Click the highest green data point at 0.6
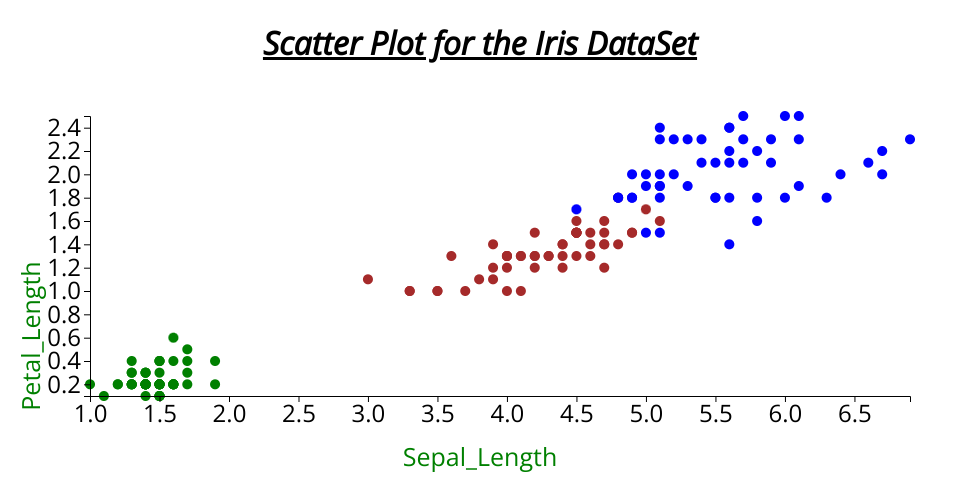960x500 pixels. click(x=173, y=338)
